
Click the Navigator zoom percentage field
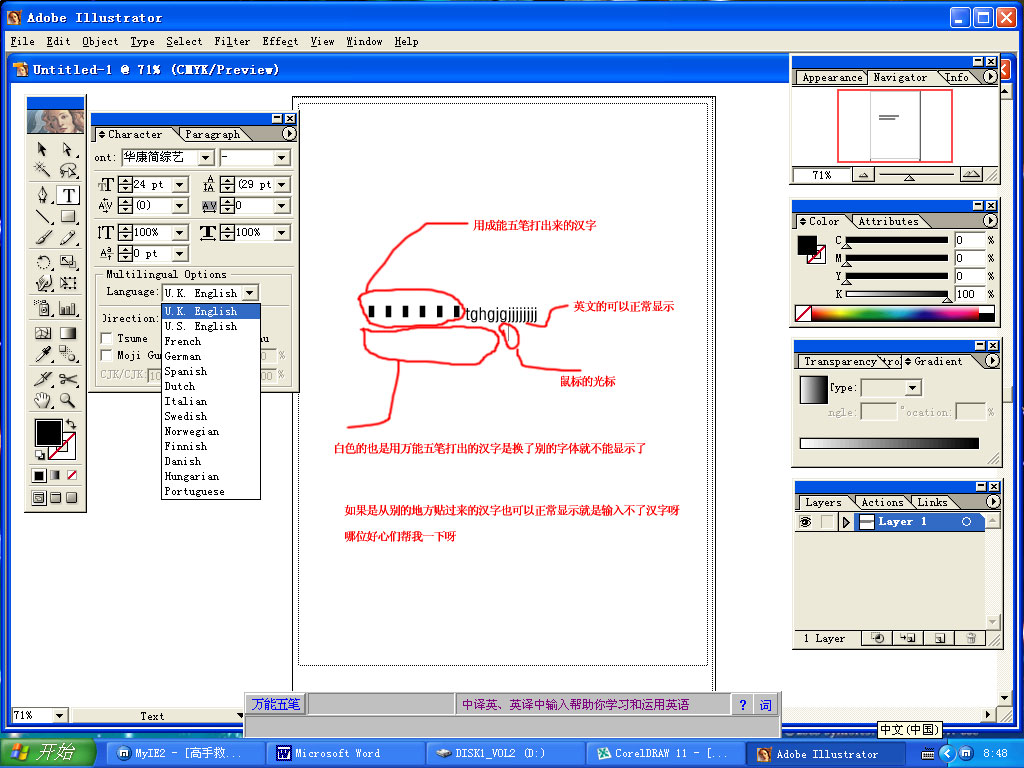click(x=821, y=175)
